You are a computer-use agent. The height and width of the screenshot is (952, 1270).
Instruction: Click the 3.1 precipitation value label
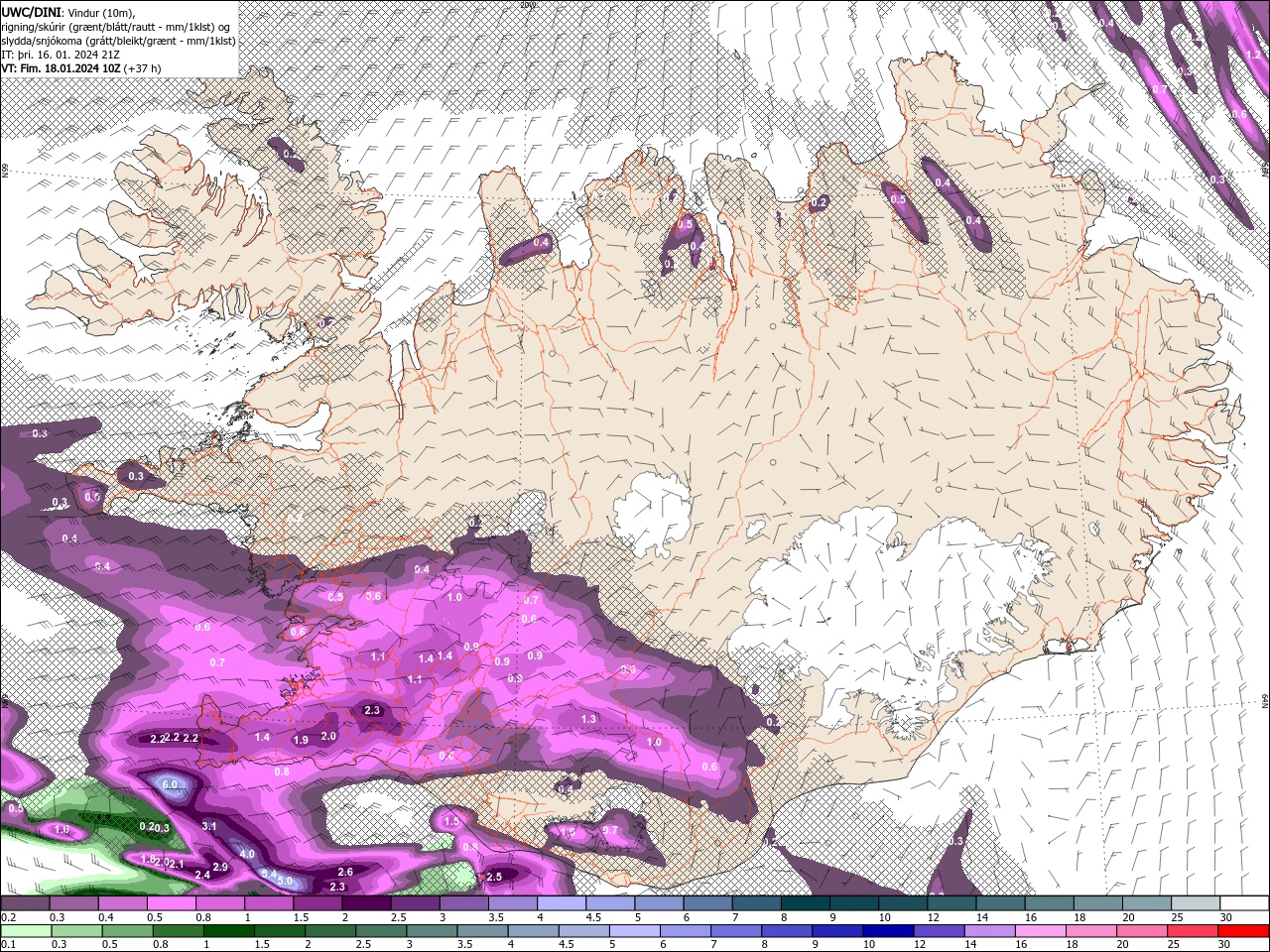point(209,826)
